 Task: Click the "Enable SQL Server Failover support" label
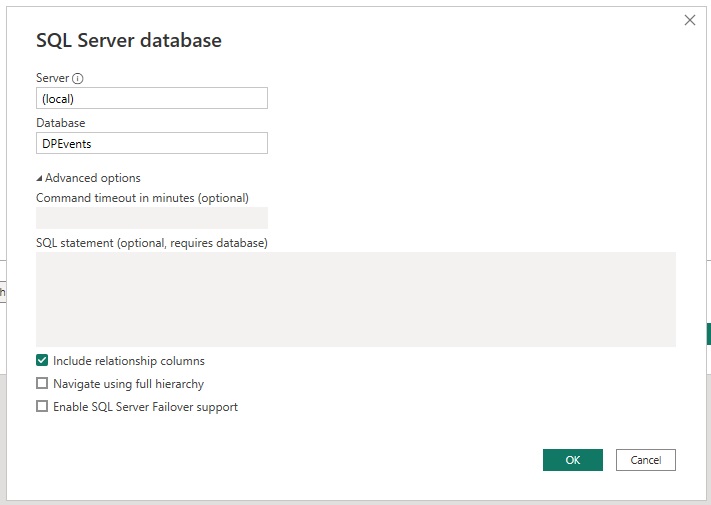click(x=145, y=407)
